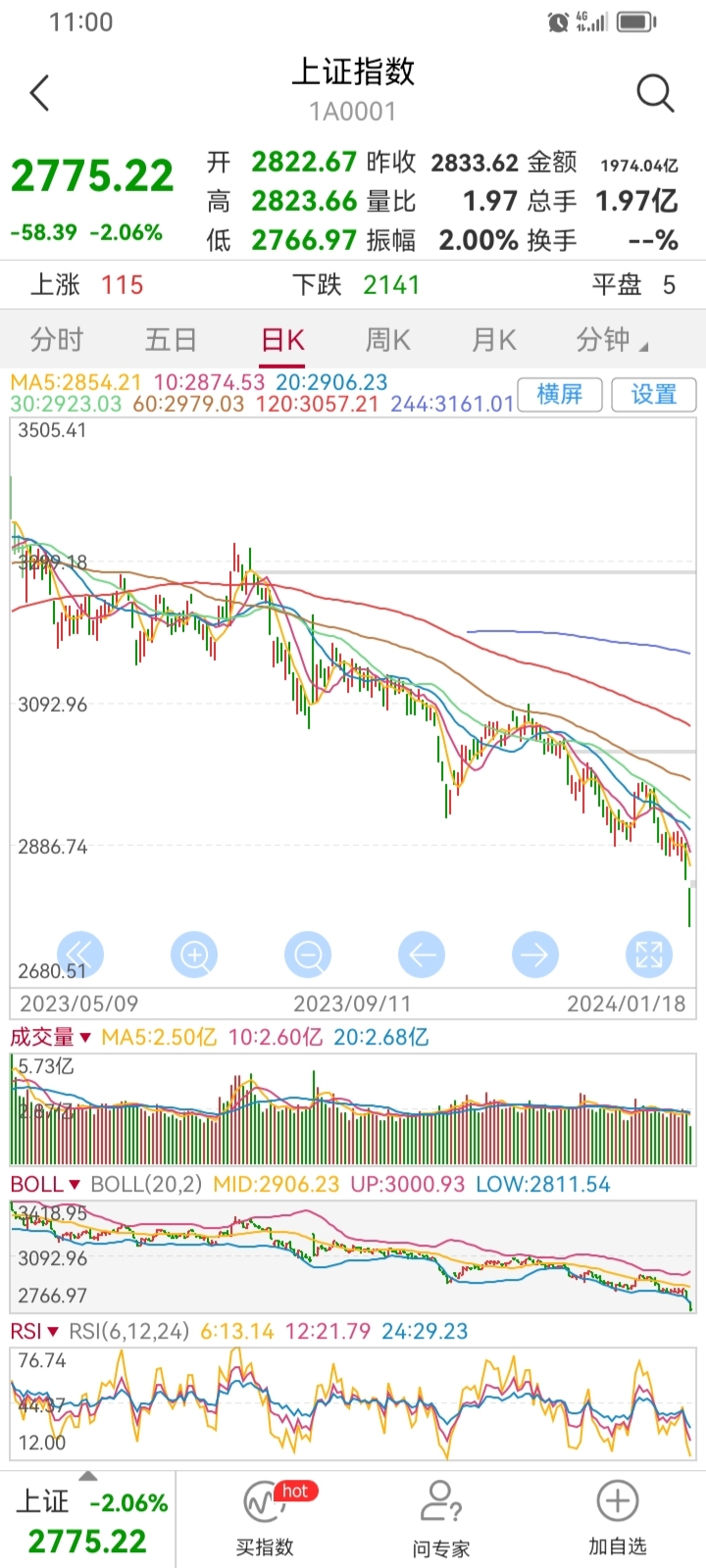This screenshot has width=706, height=1568.
Task: Shift chart right with arrow button
Action: click(535, 954)
